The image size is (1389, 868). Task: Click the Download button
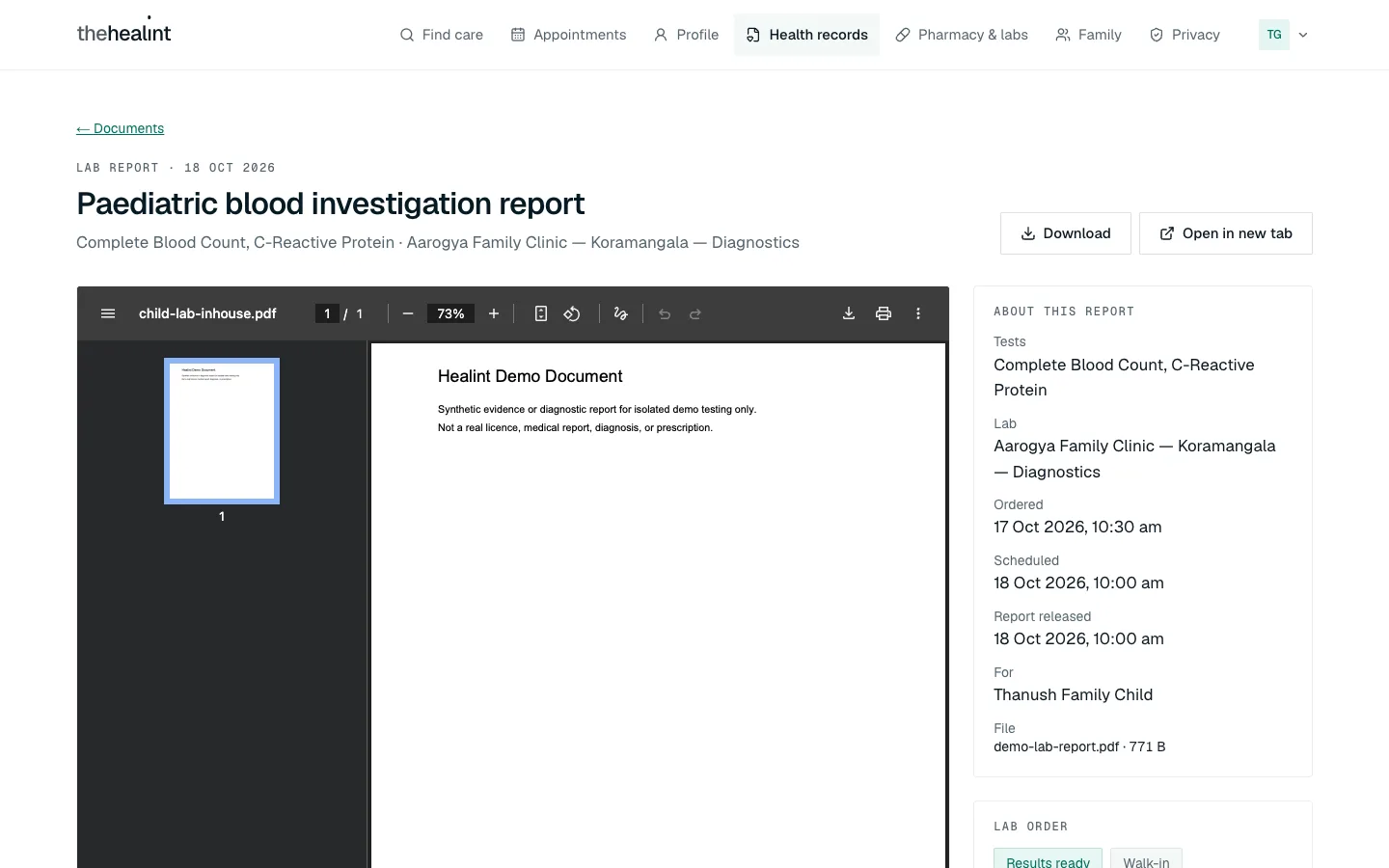(x=1066, y=233)
